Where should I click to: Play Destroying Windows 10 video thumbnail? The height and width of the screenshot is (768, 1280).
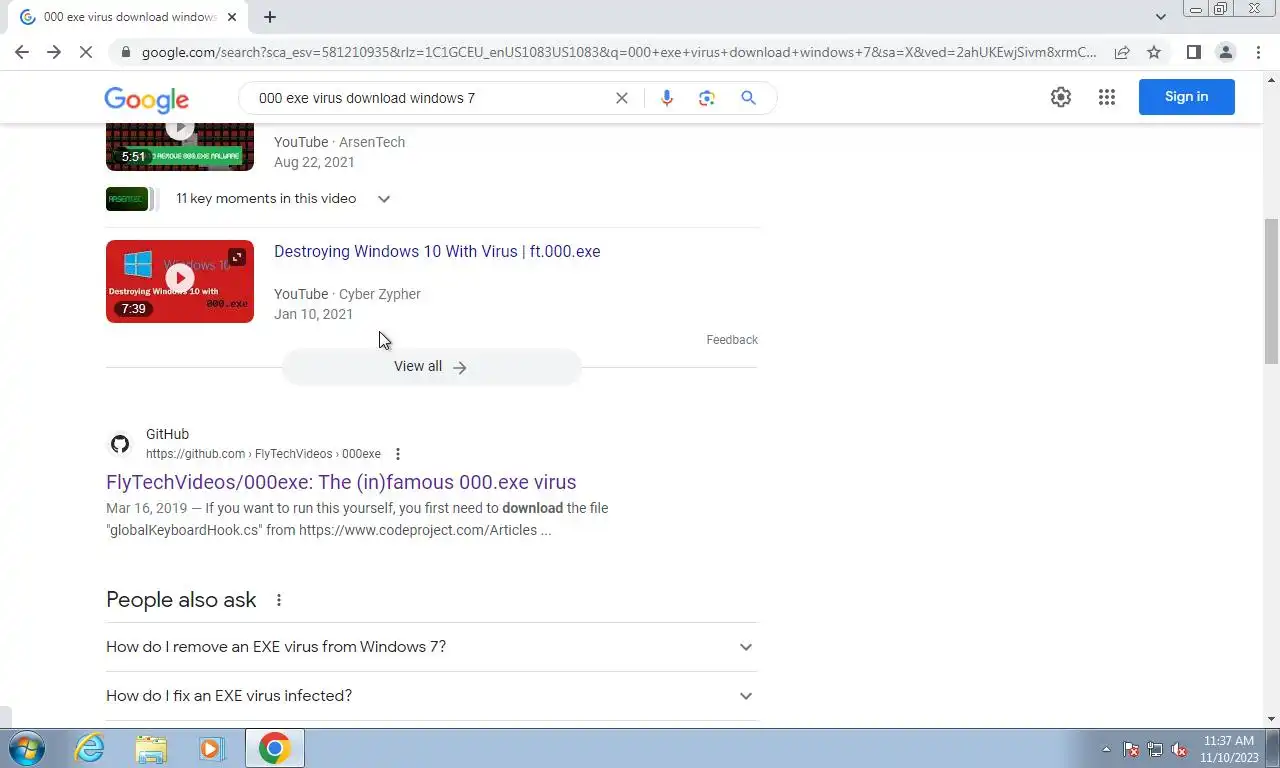tap(180, 281)
